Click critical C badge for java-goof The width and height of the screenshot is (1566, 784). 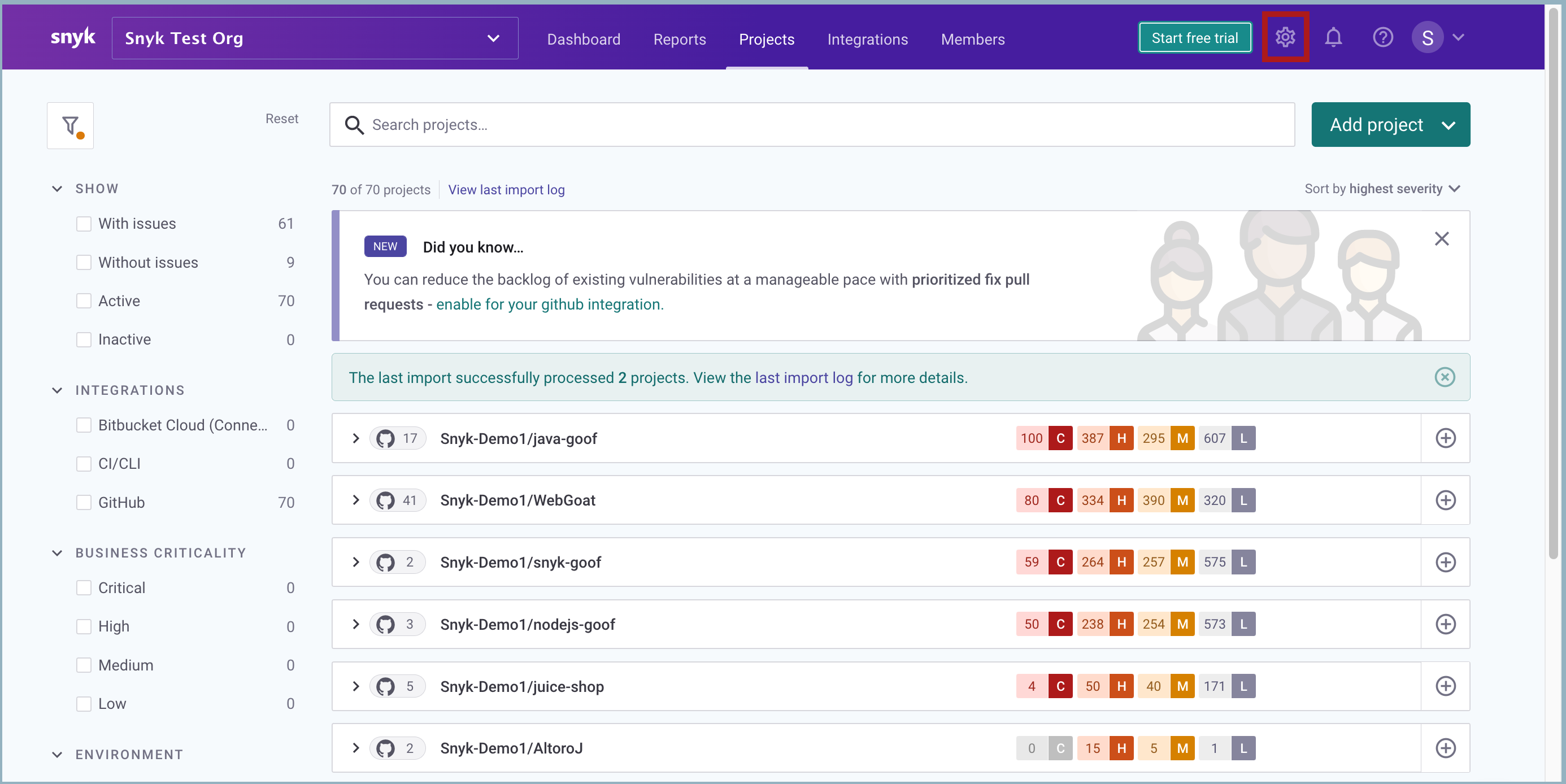point(1060,438)
